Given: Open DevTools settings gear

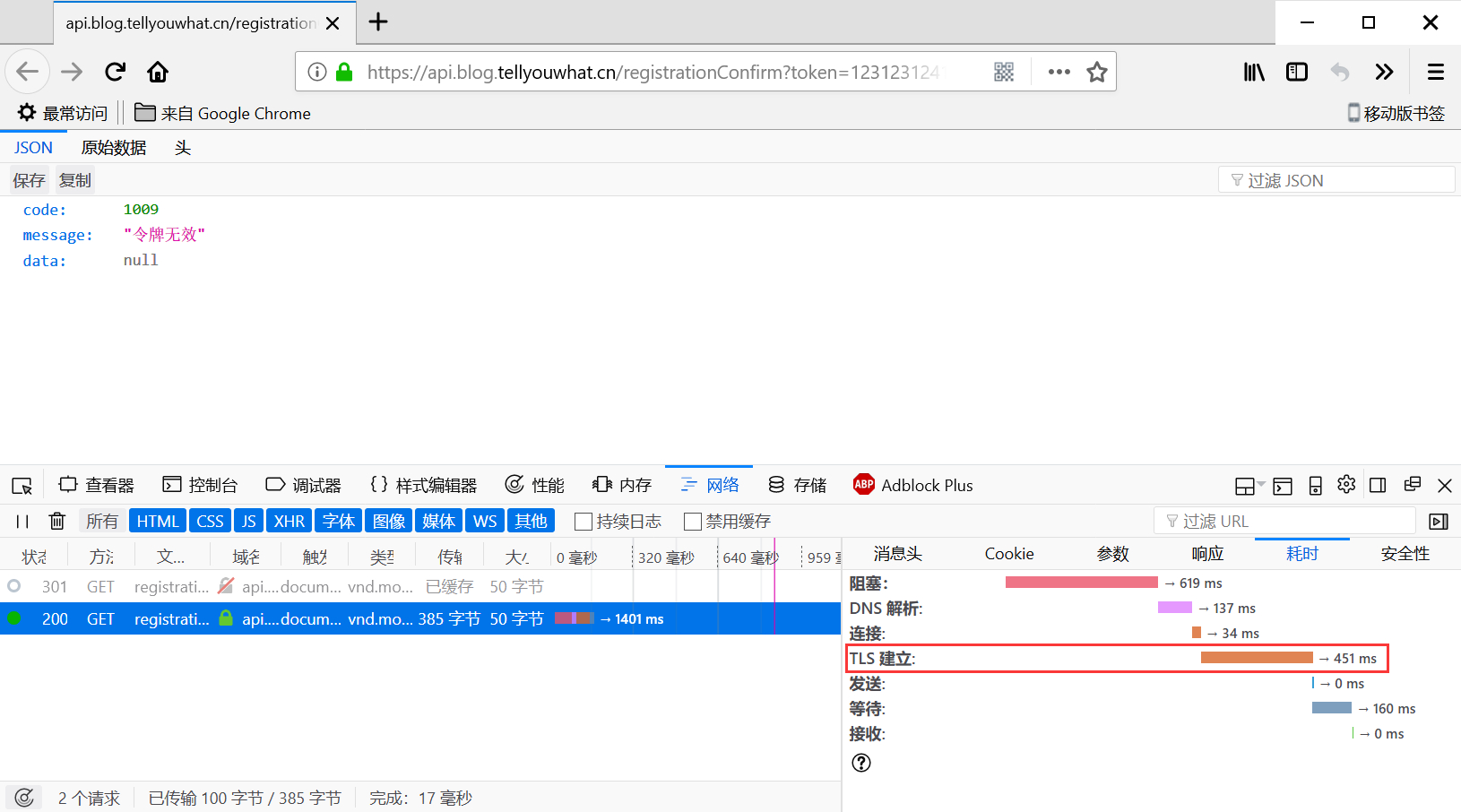Looking at the screenshot, I should [1346, 485].
